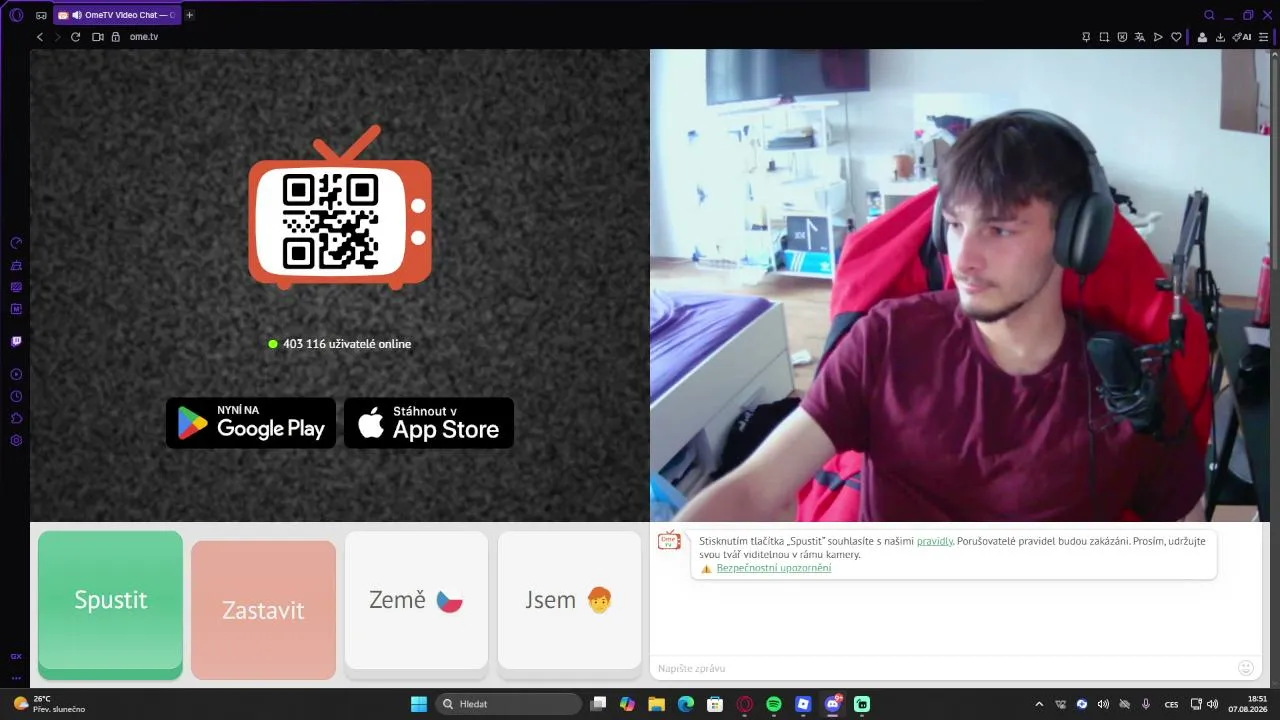Open camera permission indicator in address bar
This screenshot has height=720, width=1280.
98,37
